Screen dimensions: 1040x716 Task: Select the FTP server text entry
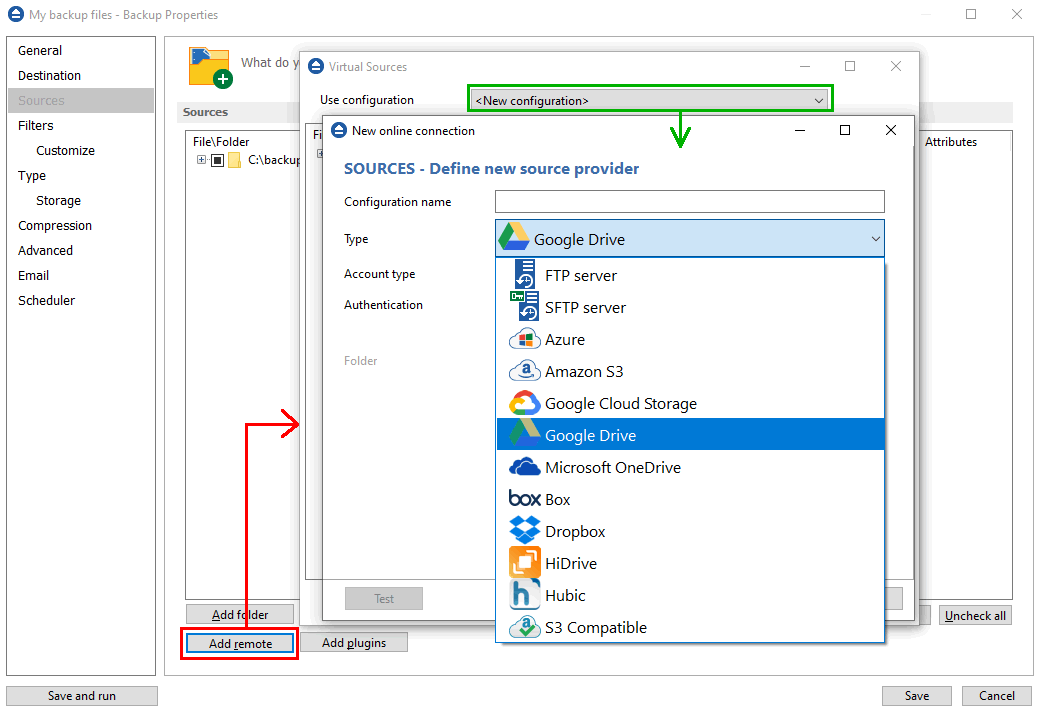580,275
